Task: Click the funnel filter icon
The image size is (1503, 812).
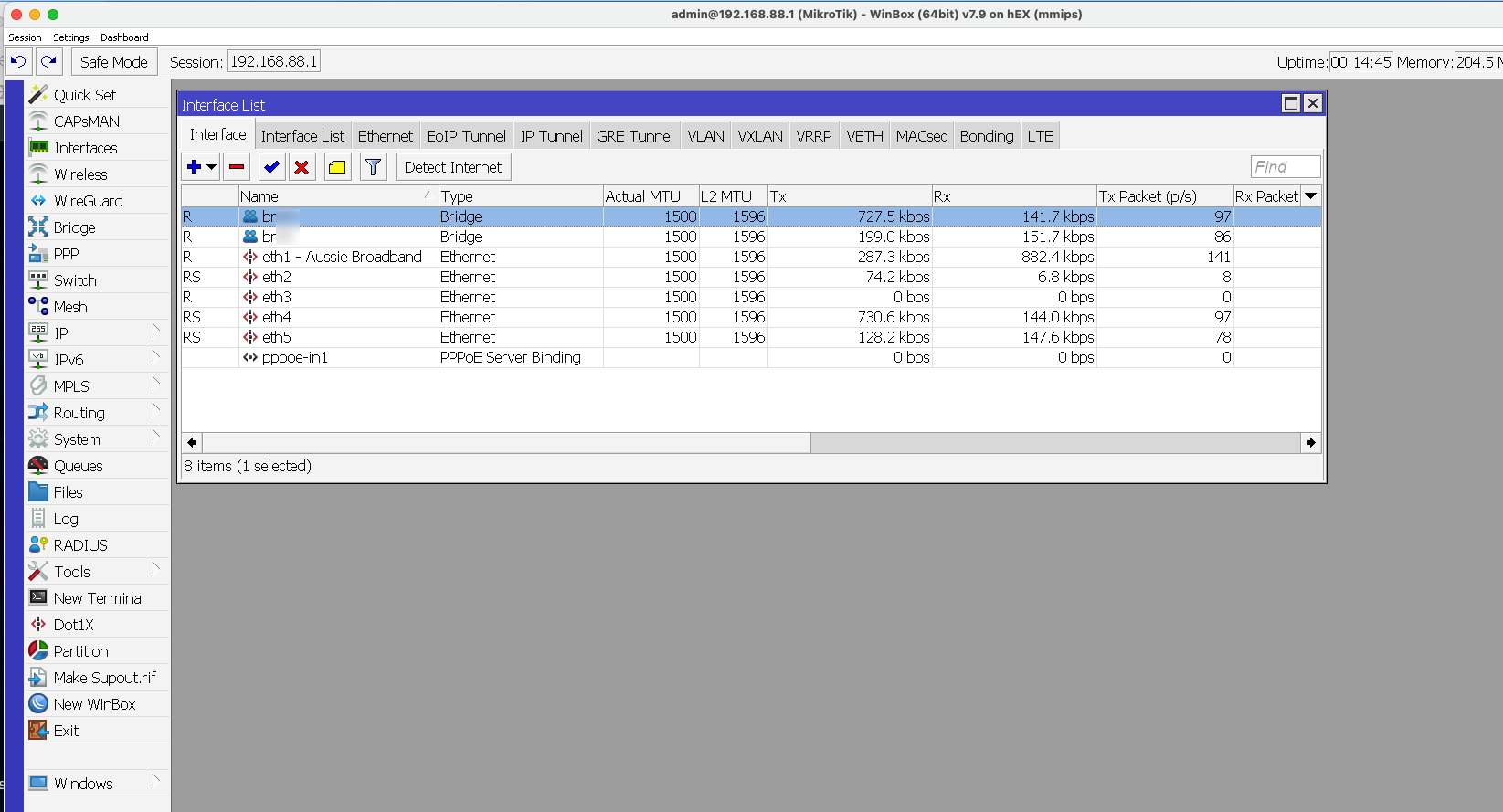Action: coord(373,167)
